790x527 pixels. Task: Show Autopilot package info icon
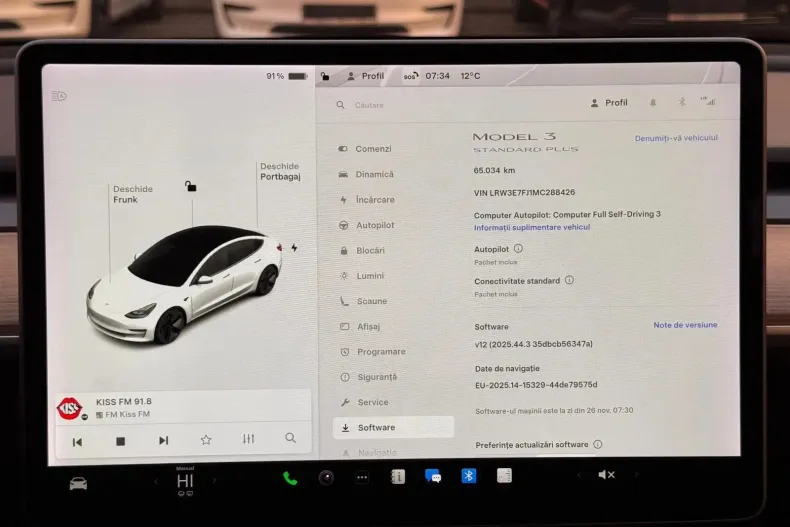tap(518, 248)
